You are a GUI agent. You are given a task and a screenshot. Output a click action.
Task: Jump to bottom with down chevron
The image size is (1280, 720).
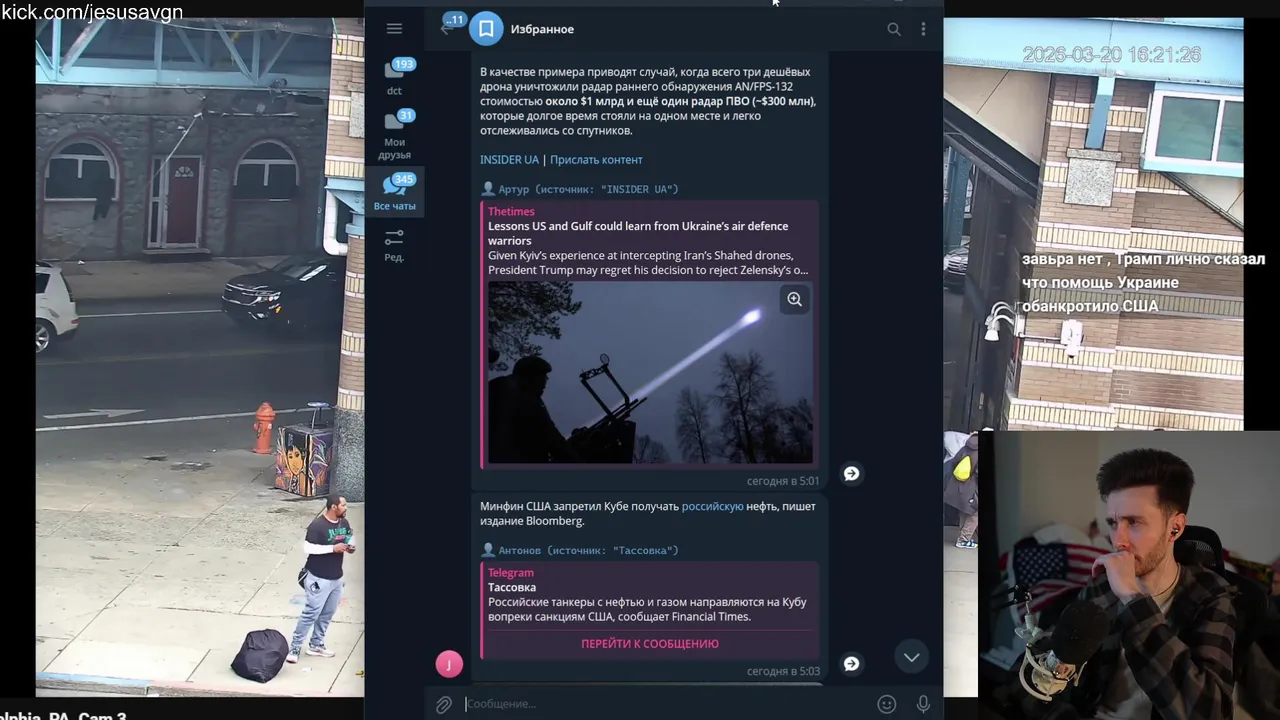(x=911, y=657)
